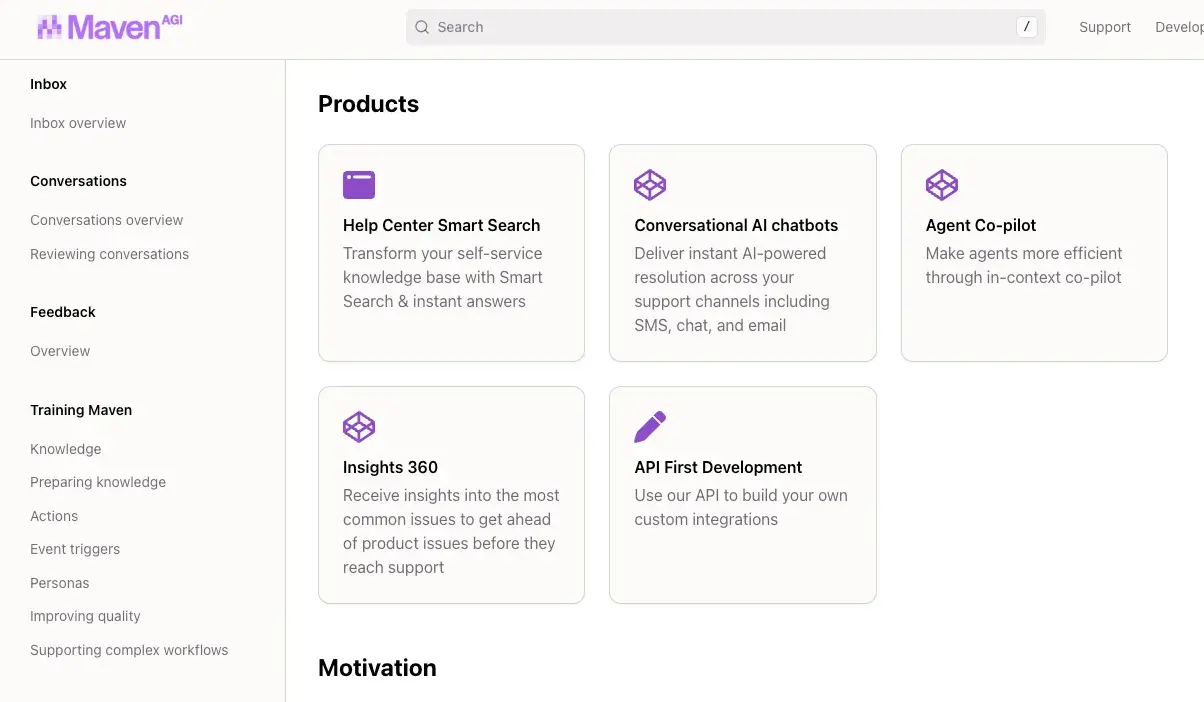Open the Actions page

pyautogui.click(x=54, y=516)
